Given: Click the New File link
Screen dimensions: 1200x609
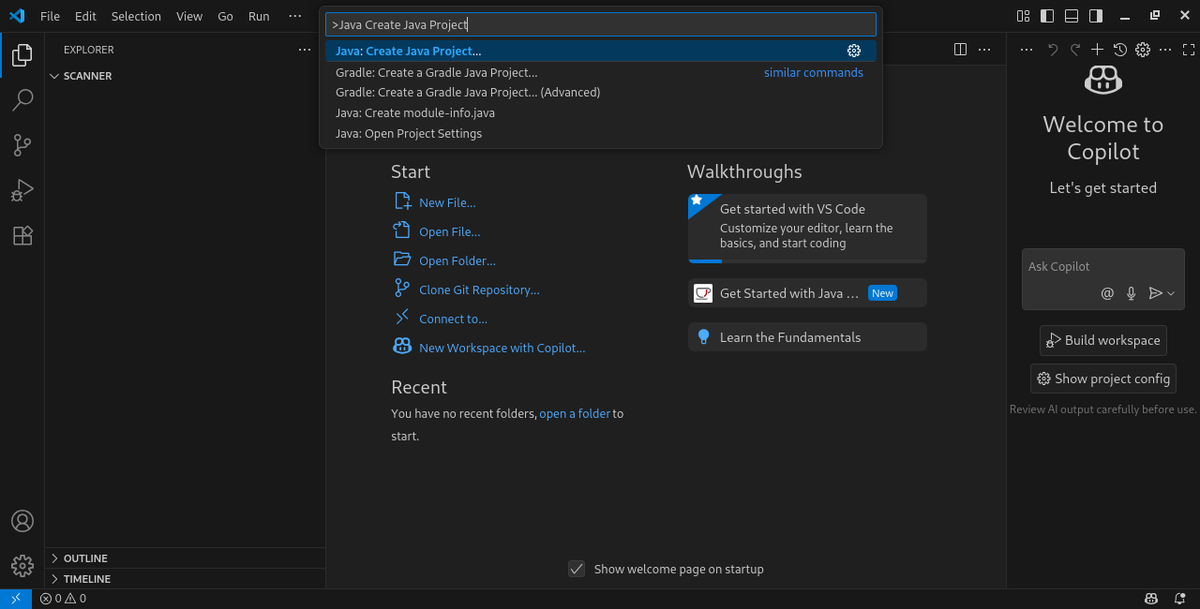Looking at the screenshot, I should (447, 202).
